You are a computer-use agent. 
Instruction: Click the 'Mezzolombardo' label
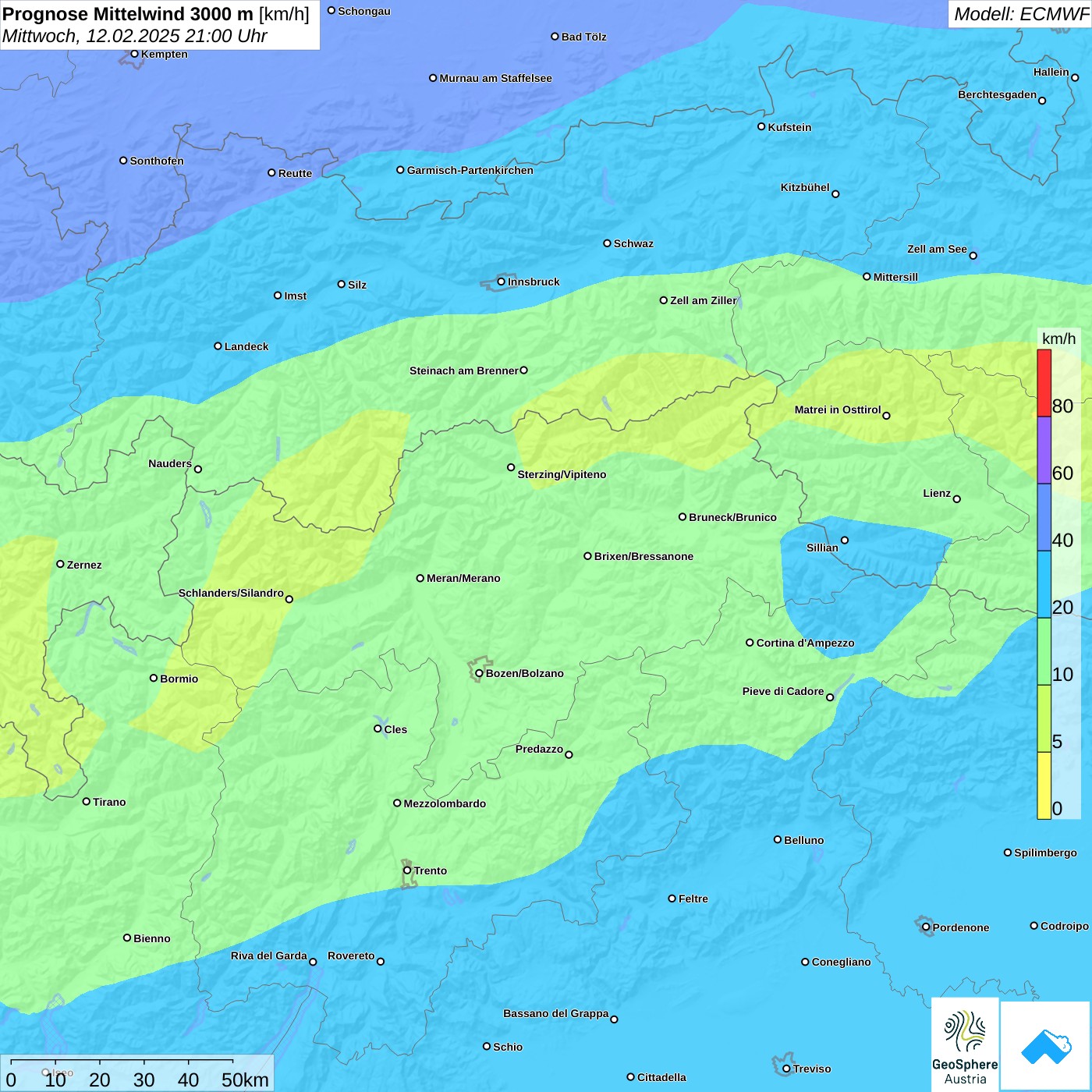(445, 803)
